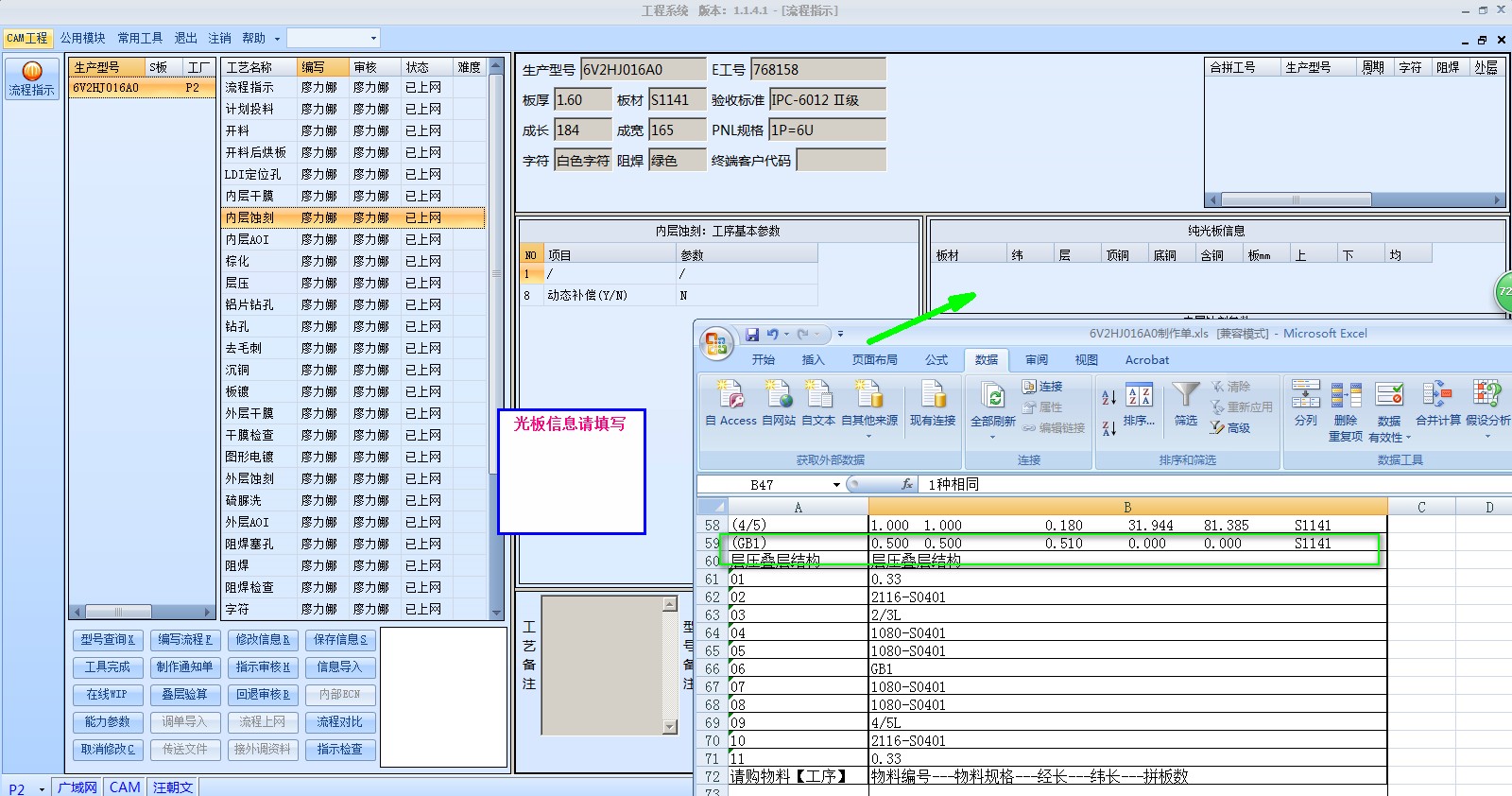Viewport: 1512px width, 796px height.
Task: Click the 流程指示 sidebar icon
Action: pos(31,78)
